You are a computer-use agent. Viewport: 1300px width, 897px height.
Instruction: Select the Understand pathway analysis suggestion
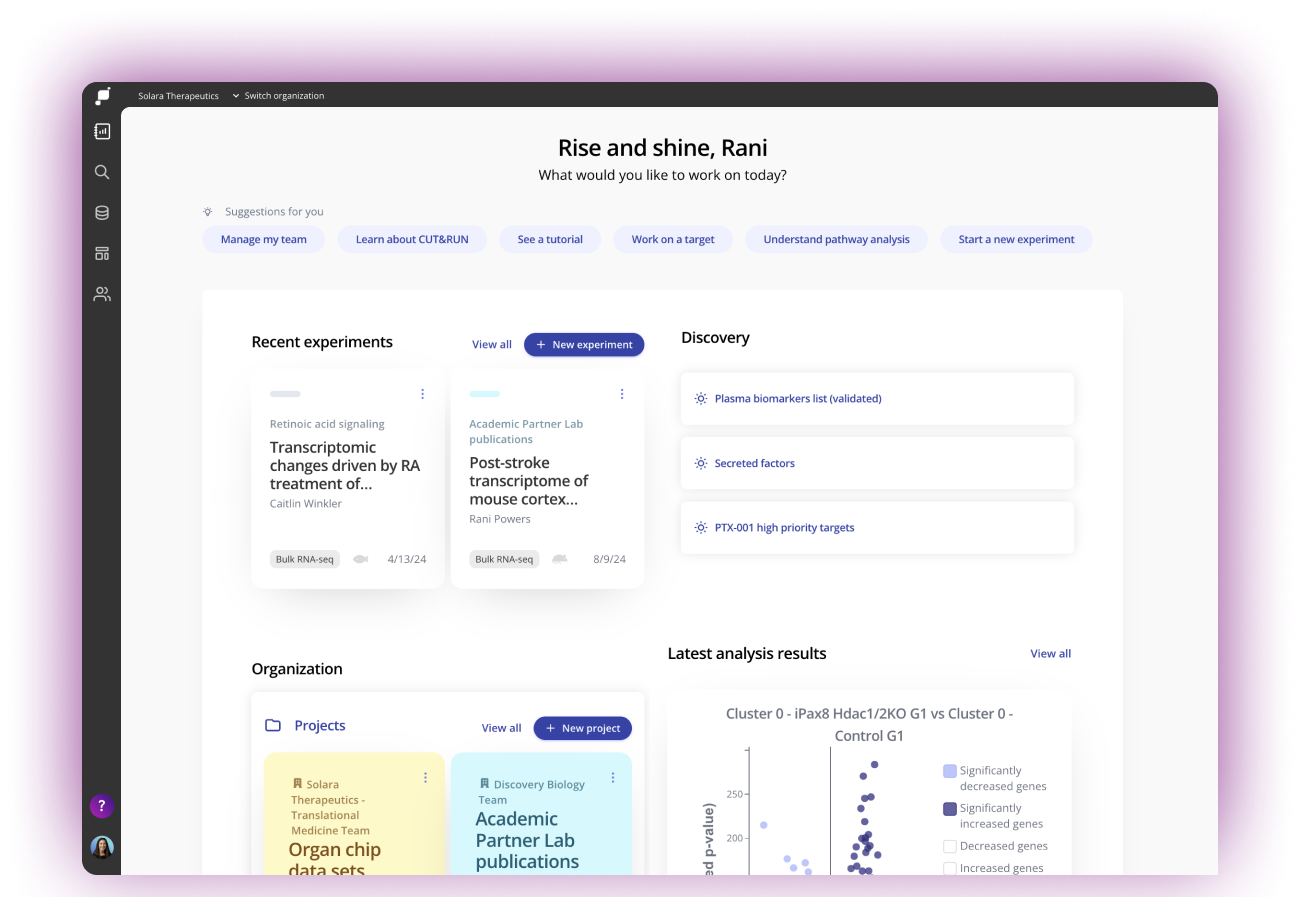[836, 240]
